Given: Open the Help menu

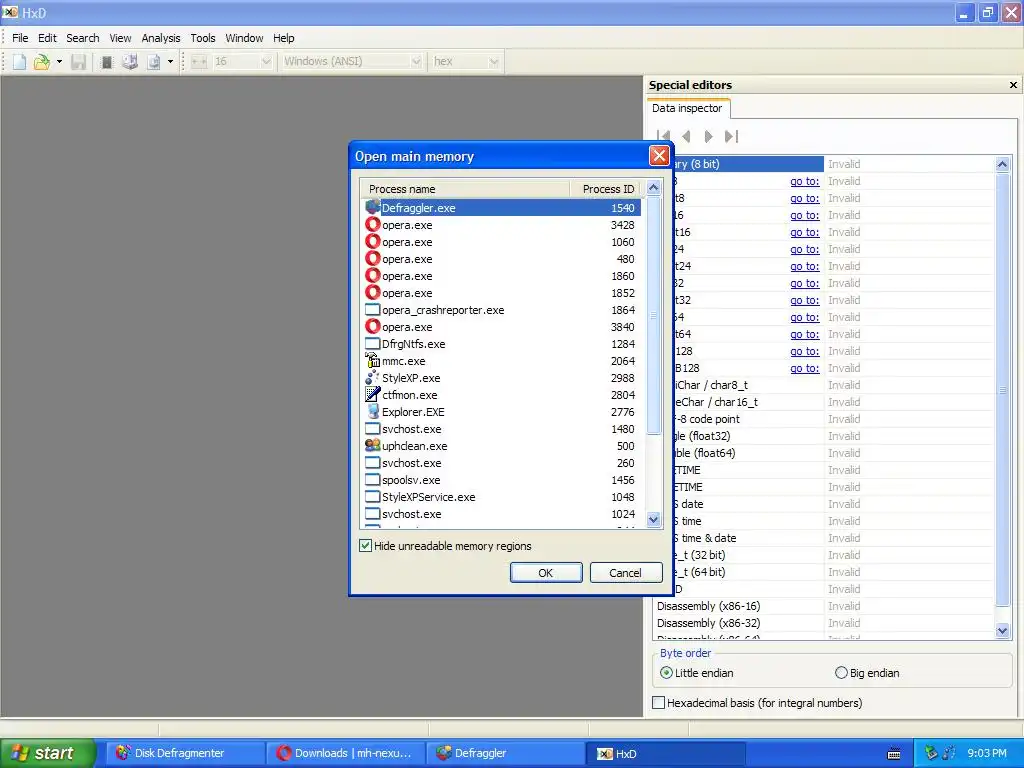Looking at the screenshot, I should (x=283, y=38).
